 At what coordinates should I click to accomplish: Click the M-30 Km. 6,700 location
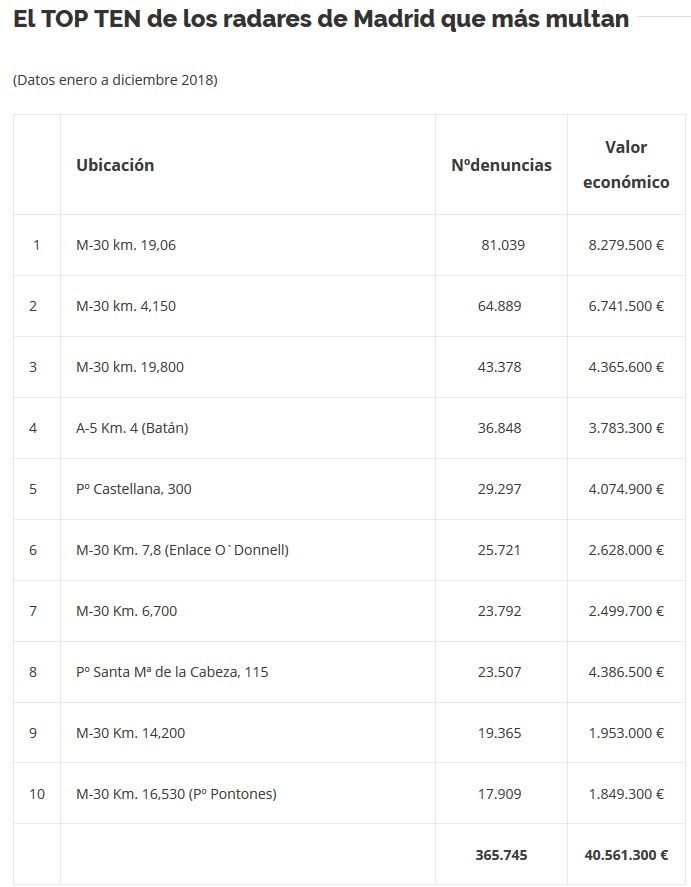point(126,611)
